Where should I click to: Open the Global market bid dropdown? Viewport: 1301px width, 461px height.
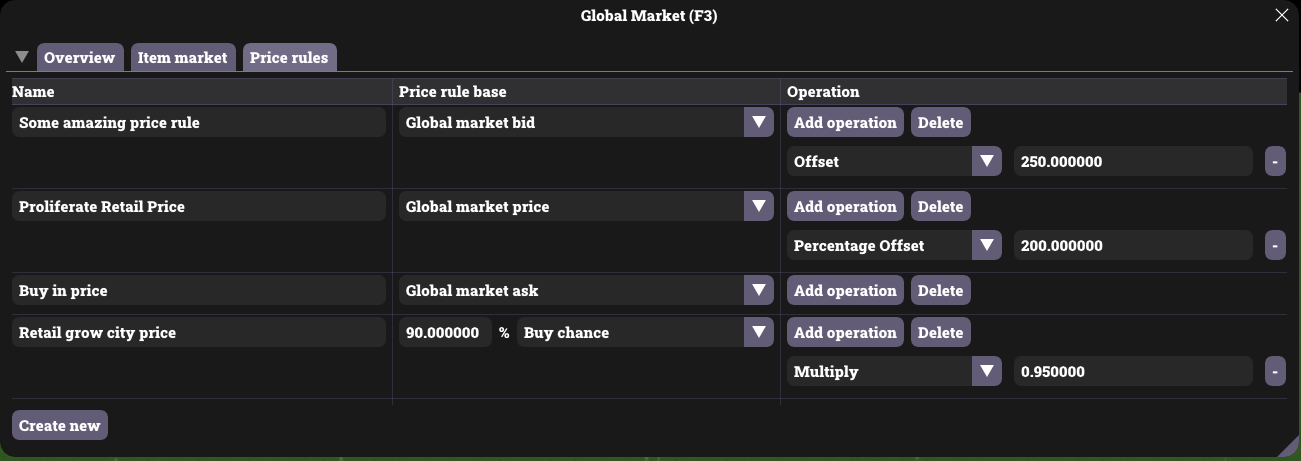[759, 123]
